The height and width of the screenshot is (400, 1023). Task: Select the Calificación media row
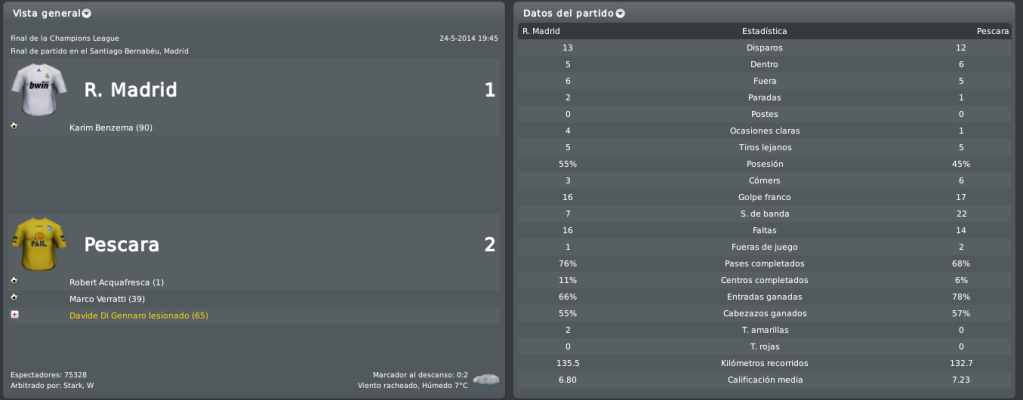pos(766,380)
